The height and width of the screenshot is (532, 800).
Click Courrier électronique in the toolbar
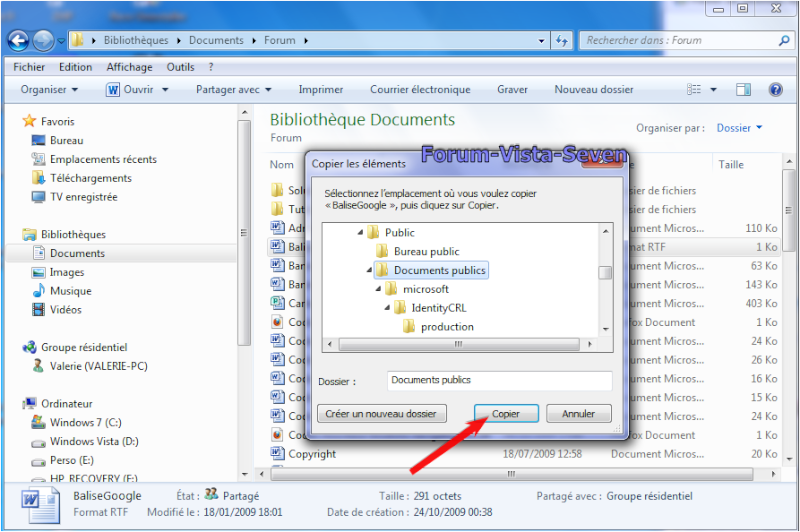coord(420,90)
